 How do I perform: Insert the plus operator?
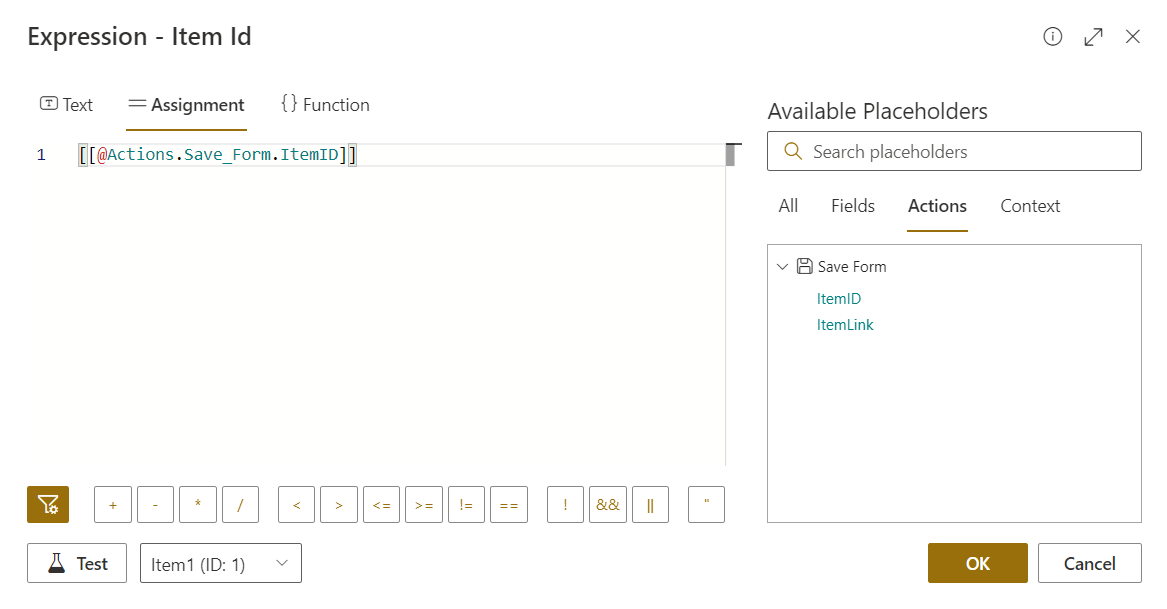tap(113, 505)
